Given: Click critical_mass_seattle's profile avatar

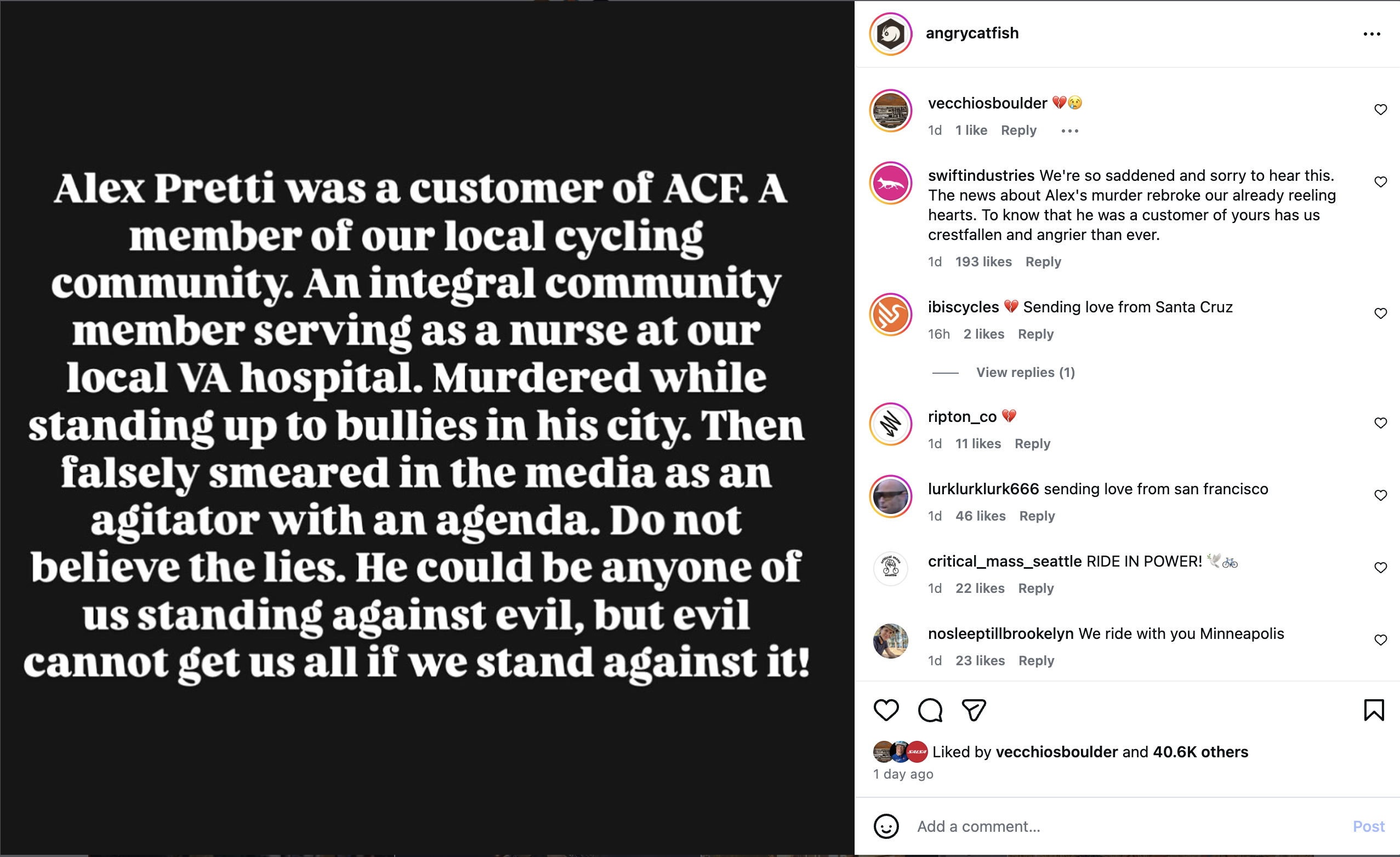Looking at the screenshot, I should tap(890, 568).
